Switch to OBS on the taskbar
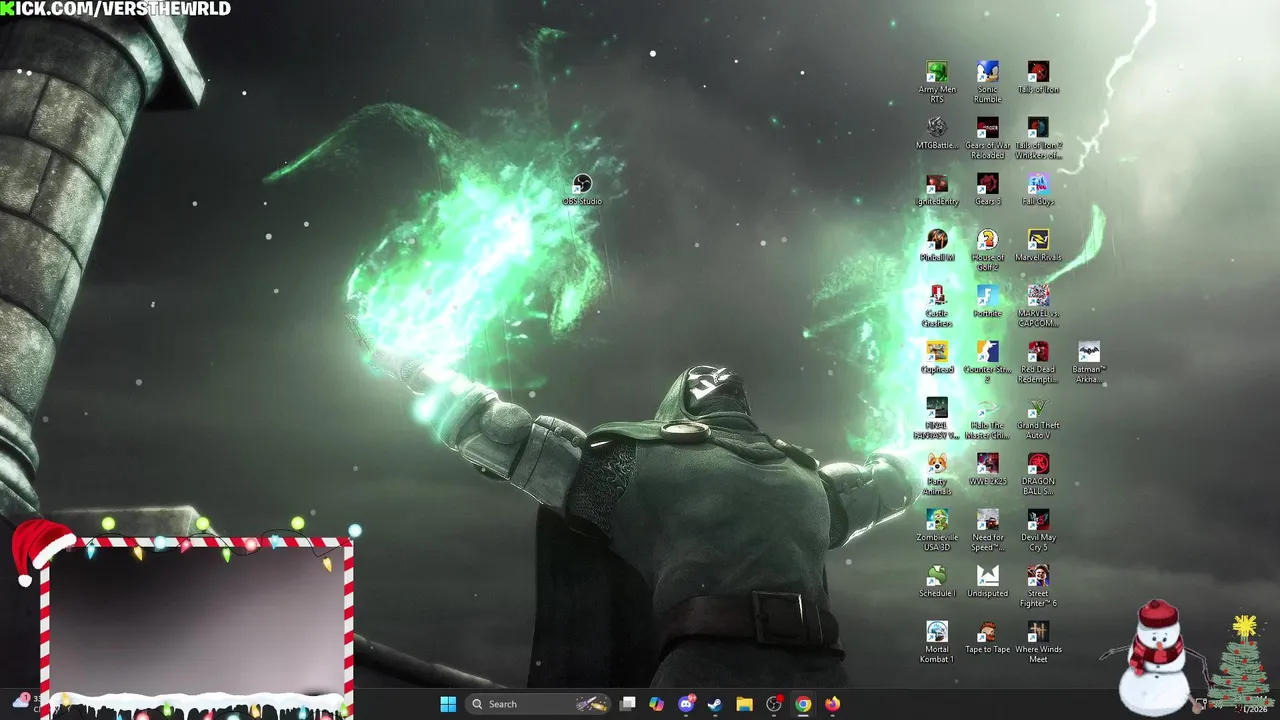 pyautogui.click(x=774, y=704)
